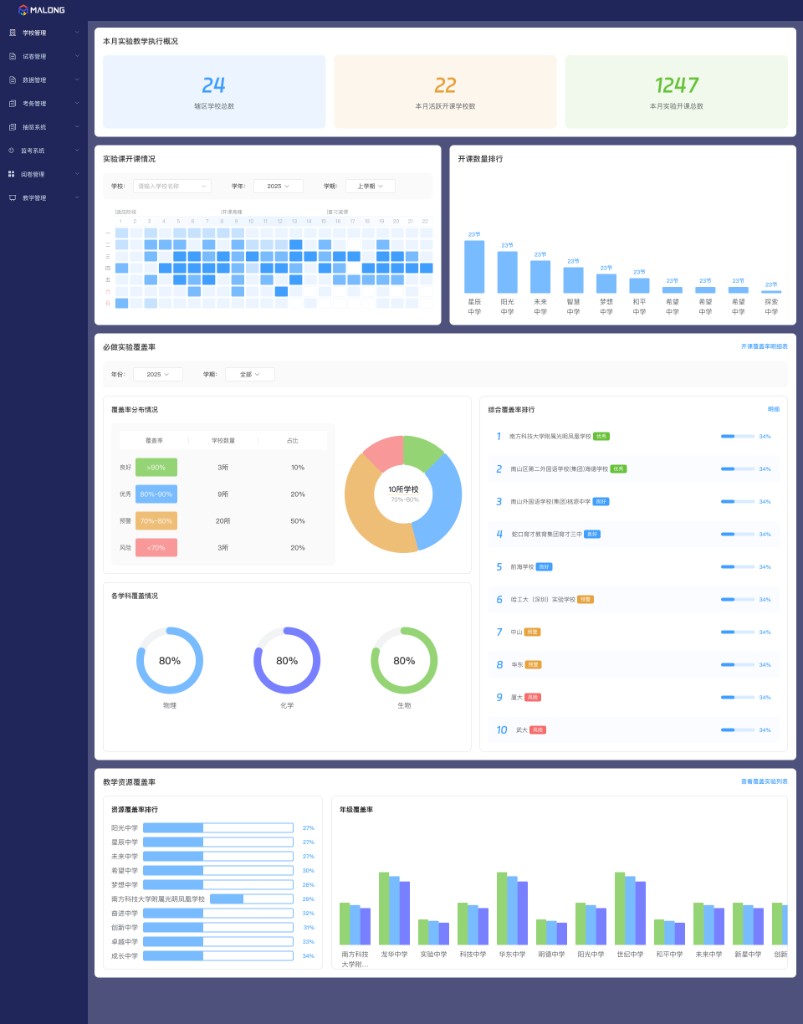The height and width of the screenshot is (1024, 803).
Task: Click 希望中学 bar in 资源覆盖率排行
Action: click(218, 871)
